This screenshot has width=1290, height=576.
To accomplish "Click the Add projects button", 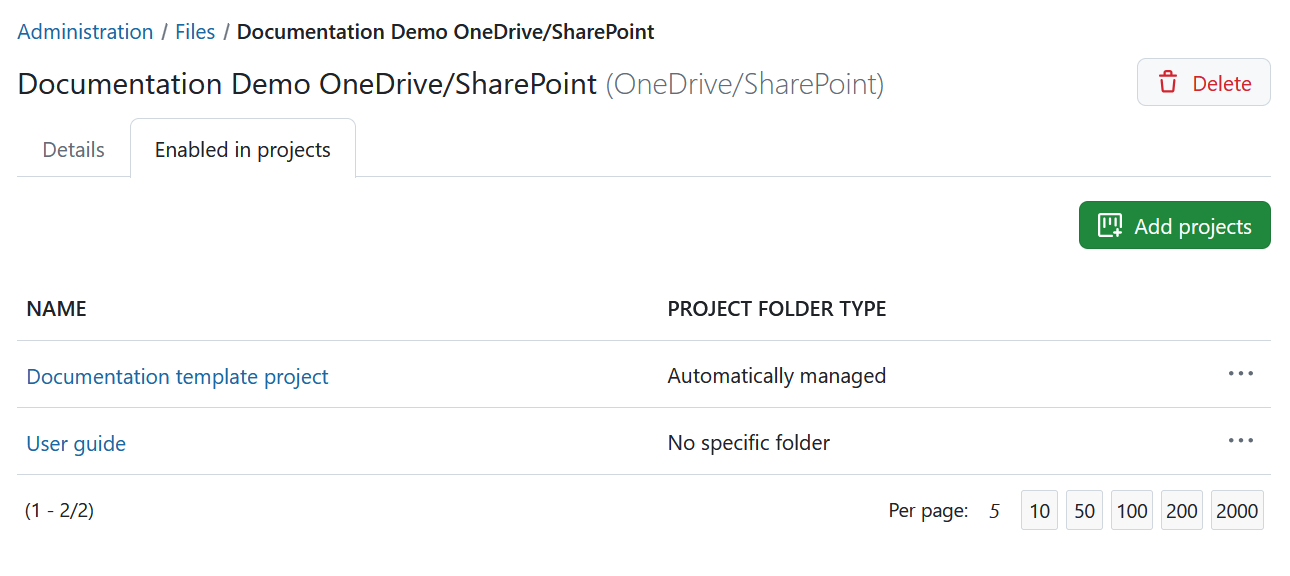I will [x=1174, y=225].
